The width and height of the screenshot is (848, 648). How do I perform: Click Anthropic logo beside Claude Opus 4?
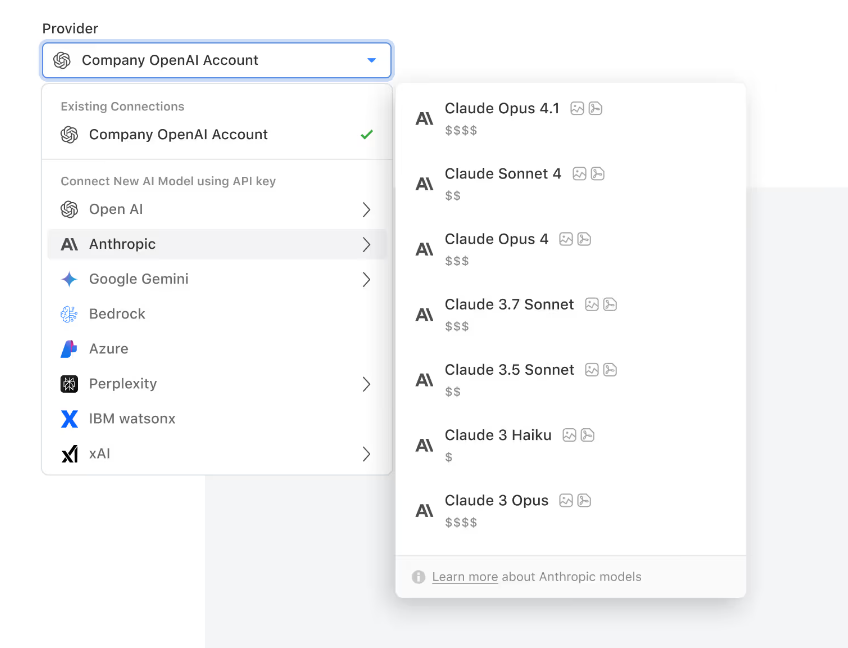(x=424, y=249)
